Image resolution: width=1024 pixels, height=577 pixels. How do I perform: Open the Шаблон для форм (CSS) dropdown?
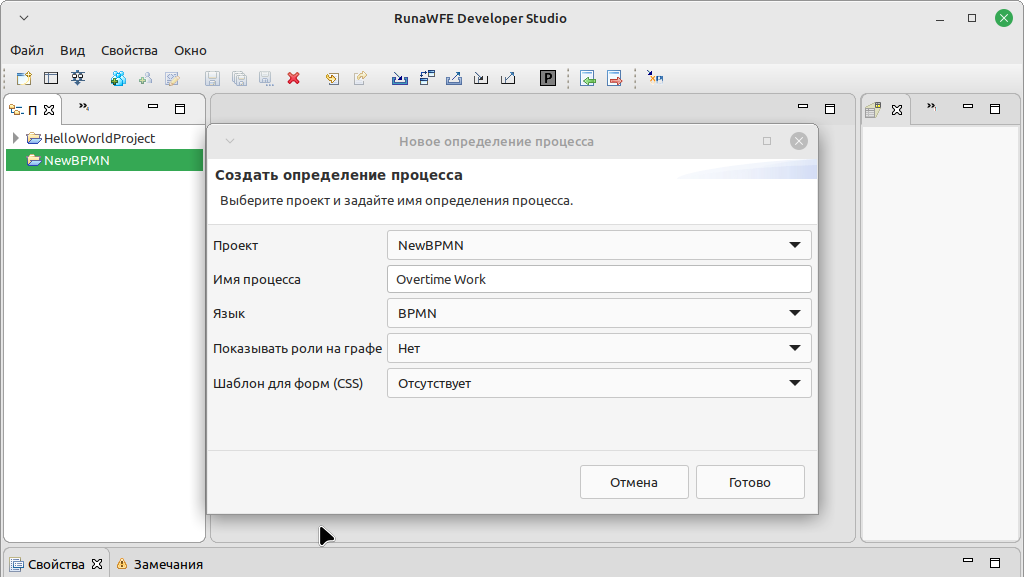click(599, 383)
